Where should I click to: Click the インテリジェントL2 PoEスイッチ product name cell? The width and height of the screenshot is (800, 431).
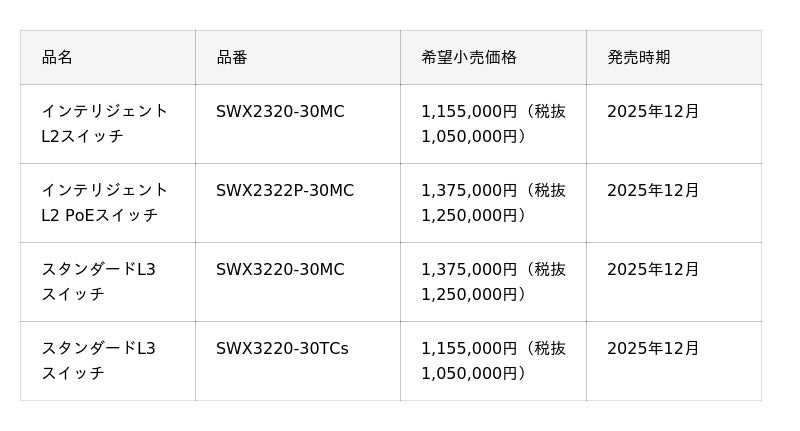[105, 203]
